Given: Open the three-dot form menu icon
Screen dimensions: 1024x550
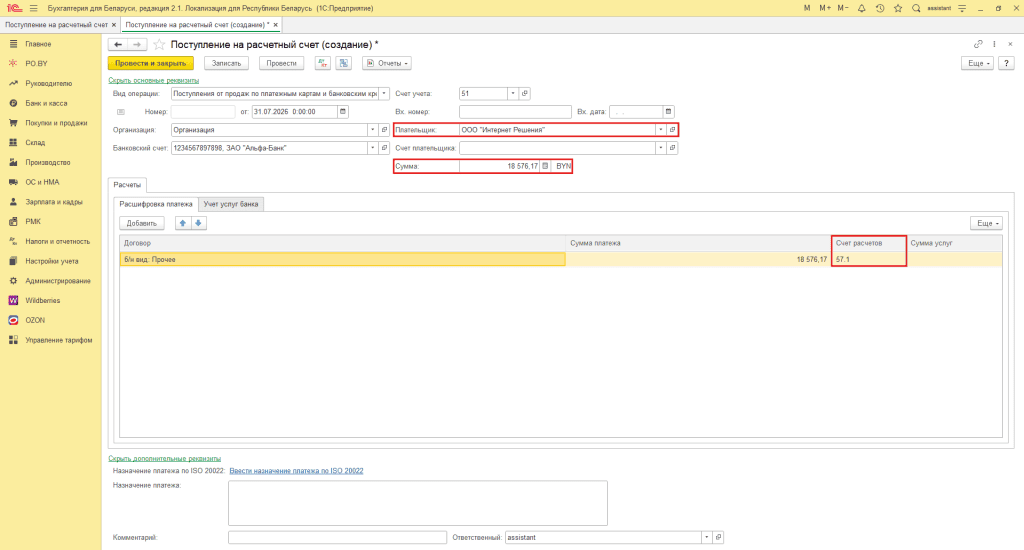Looking at the screenshot, I should point(994,44).
